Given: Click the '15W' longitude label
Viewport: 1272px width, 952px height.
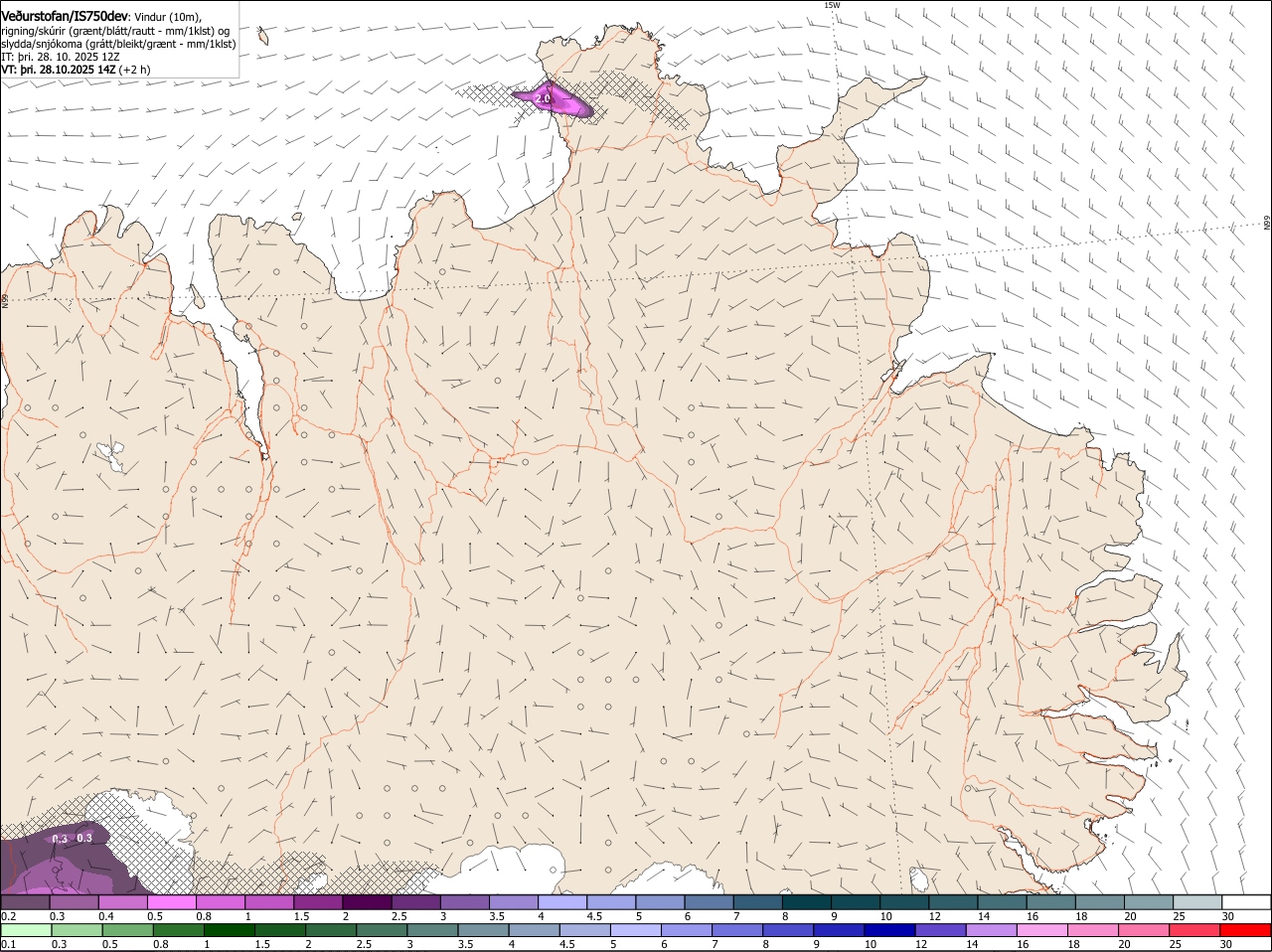Looking at the screenshot, I should tap(832, 5).
